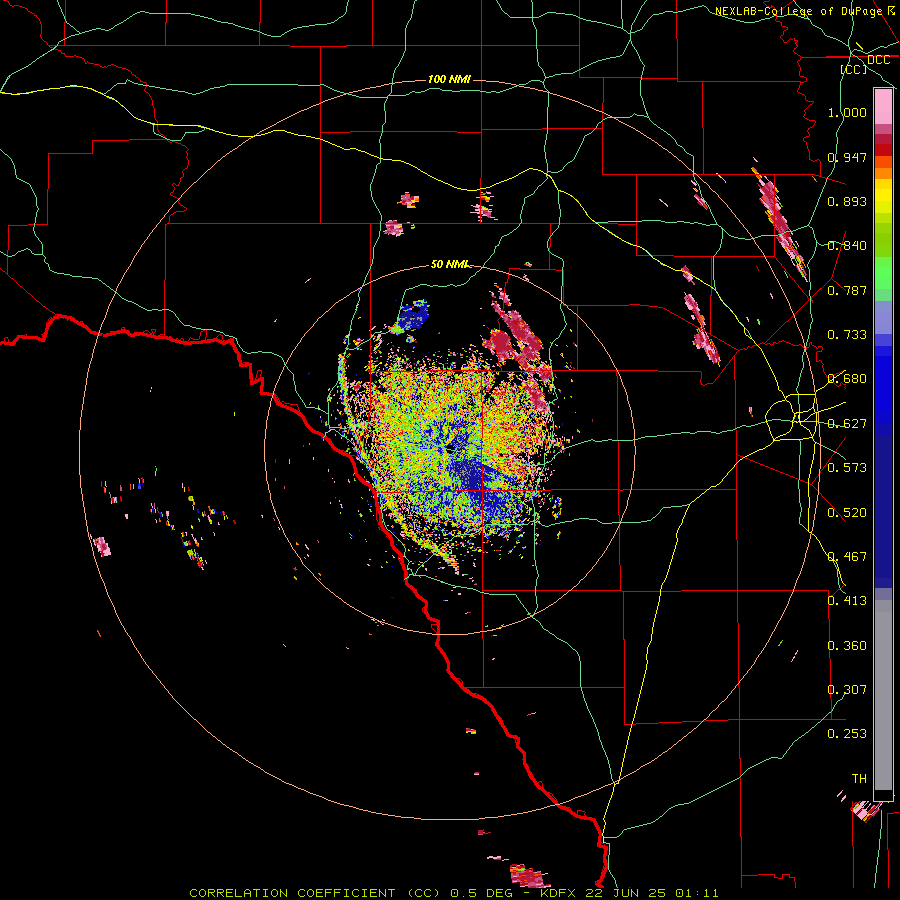Click the 1.000 value on the scale

(x=847, y=112)
